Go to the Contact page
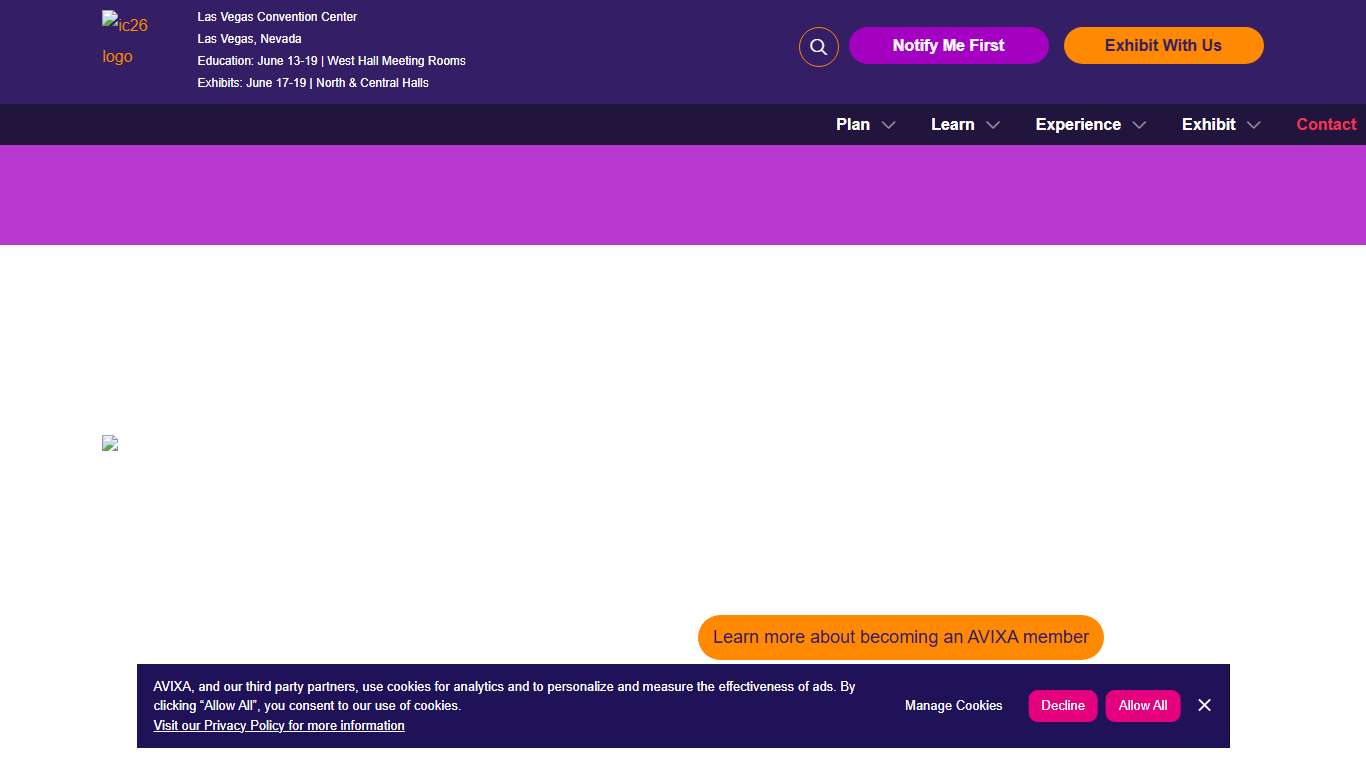 click(1326, 124)
